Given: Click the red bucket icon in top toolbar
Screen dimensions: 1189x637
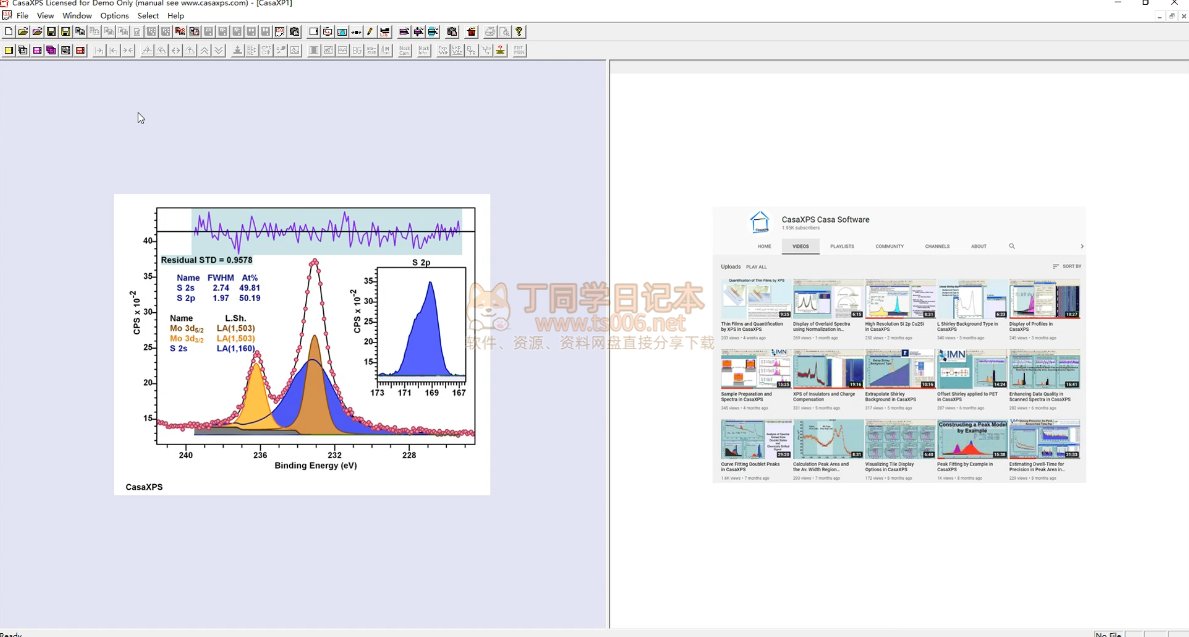Looking at the screenshot, I should click(472, 32).
